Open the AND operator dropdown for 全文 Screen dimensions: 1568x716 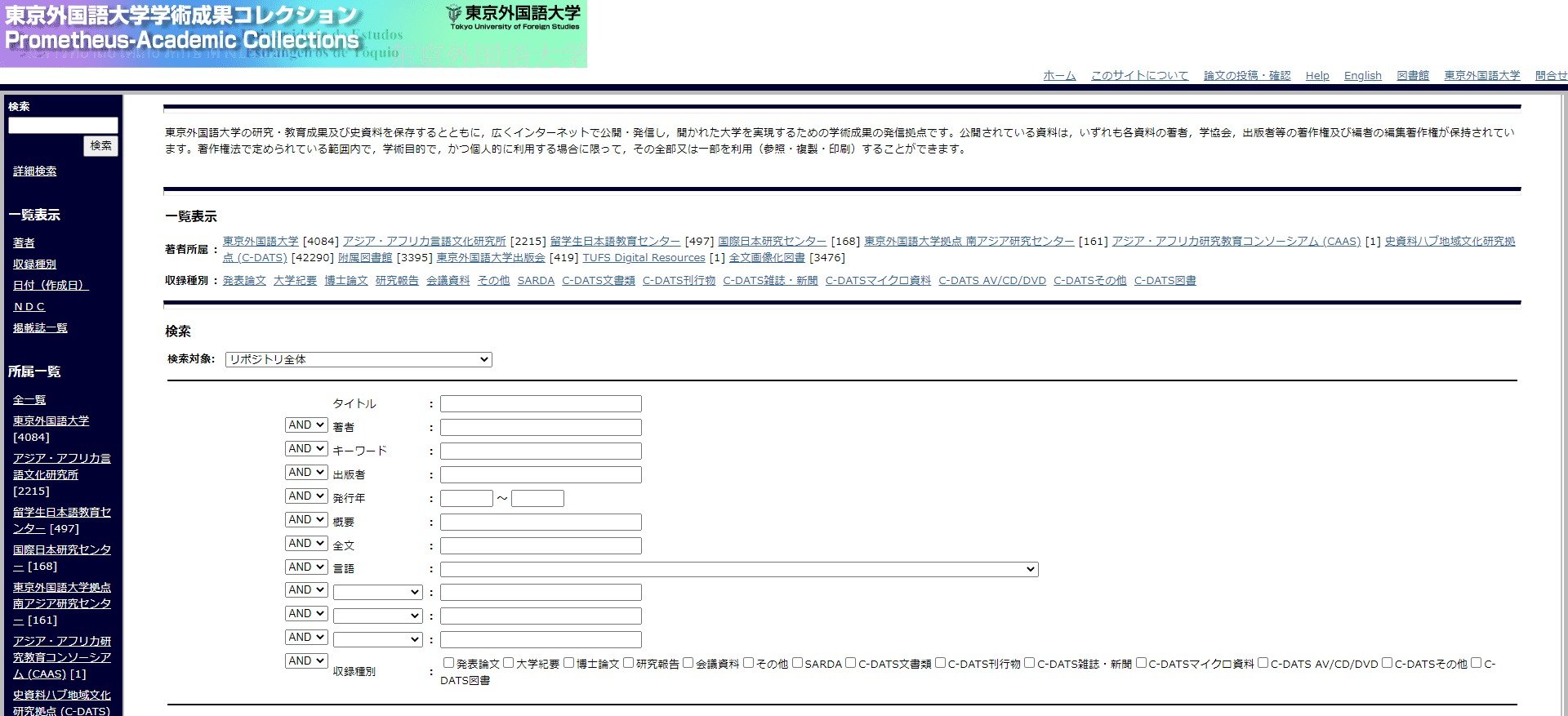point(306,544)
